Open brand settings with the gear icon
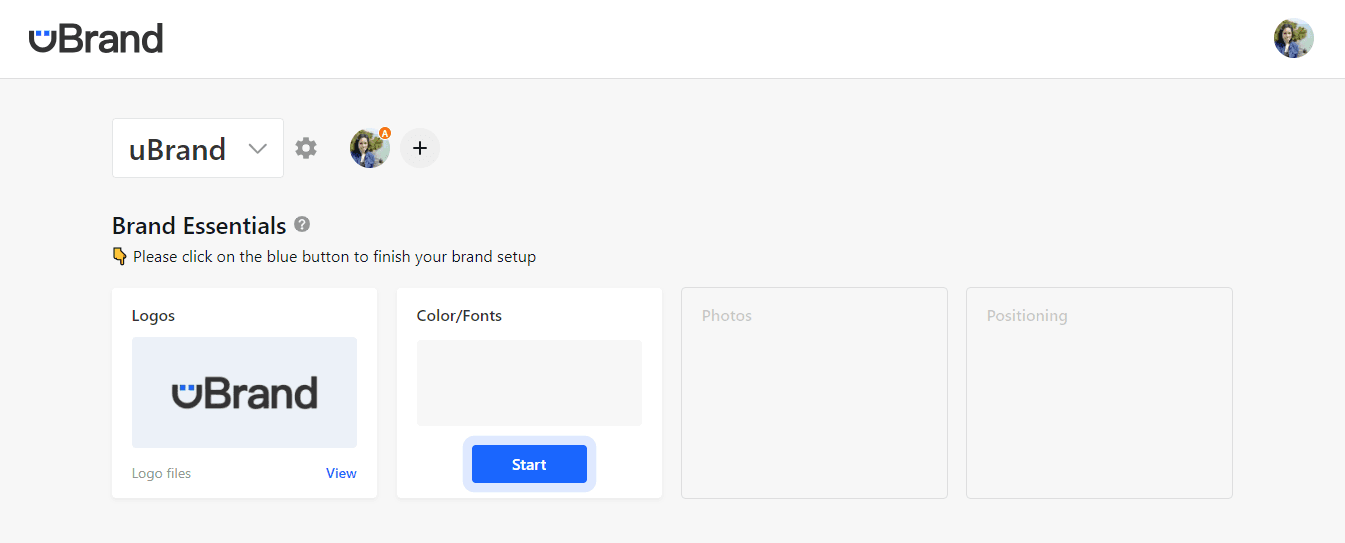 tap(306, 148)
